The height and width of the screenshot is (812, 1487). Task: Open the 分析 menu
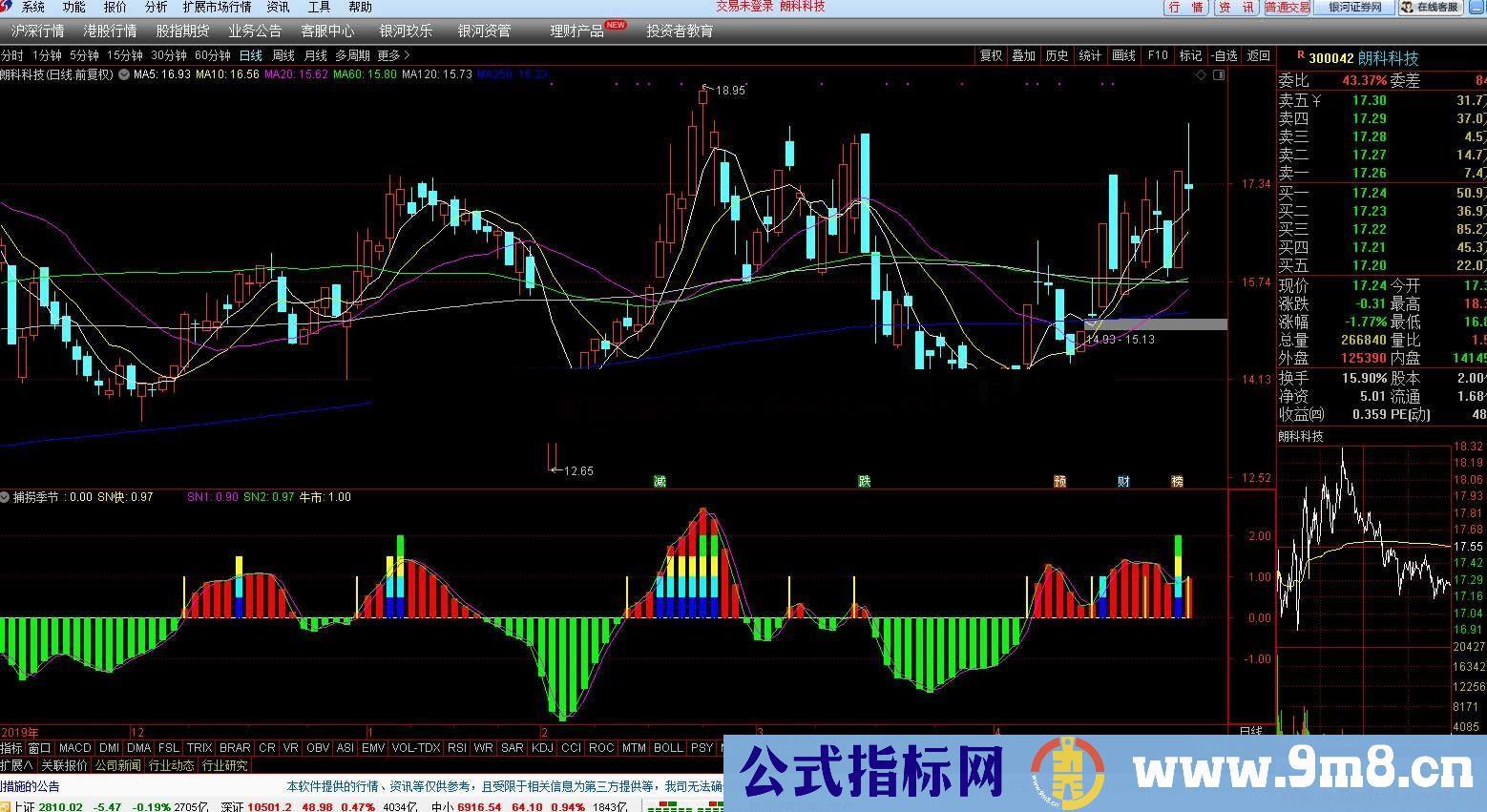click(156, 7)
